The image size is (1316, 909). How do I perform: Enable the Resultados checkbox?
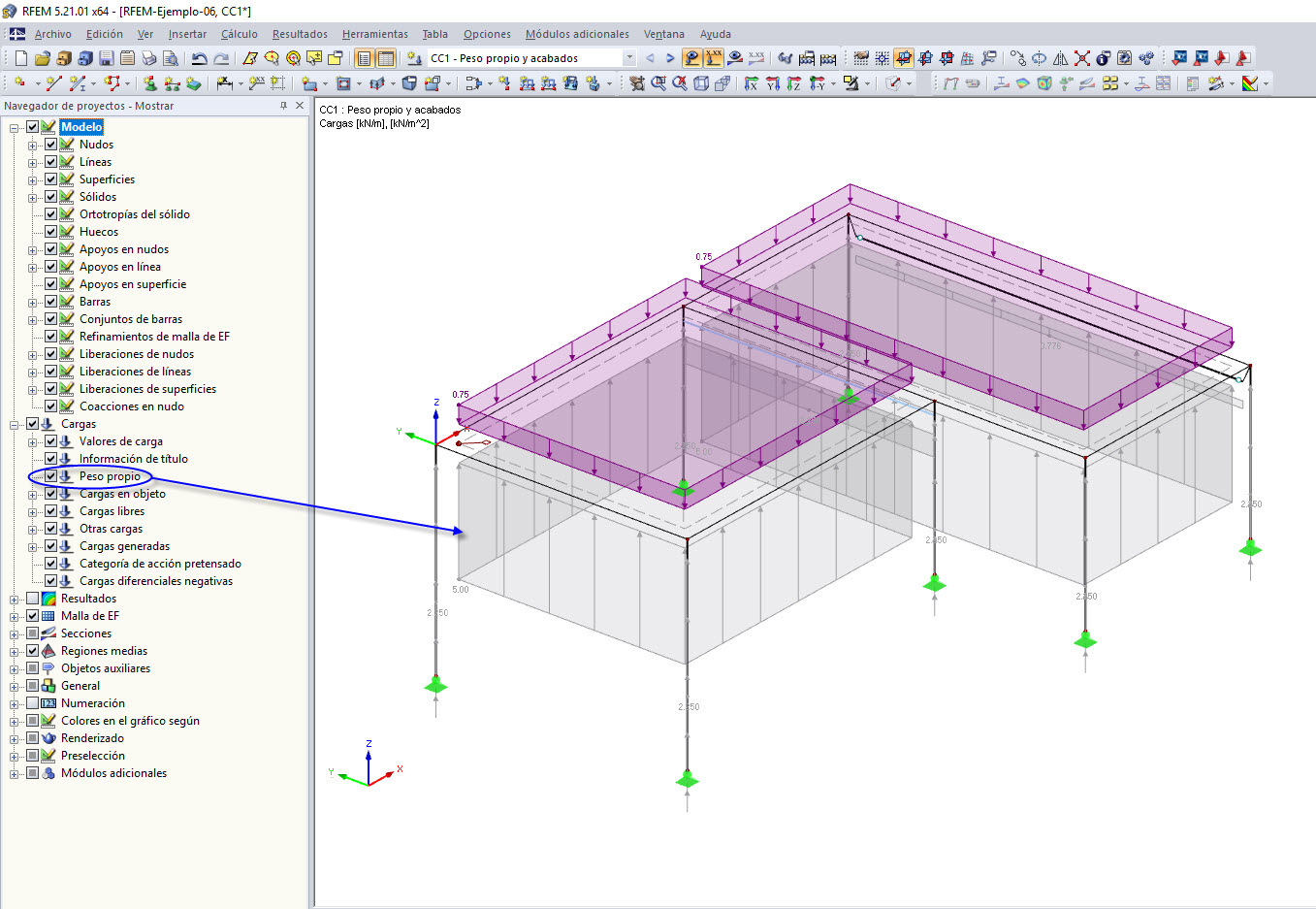click(x=33, y=599)
